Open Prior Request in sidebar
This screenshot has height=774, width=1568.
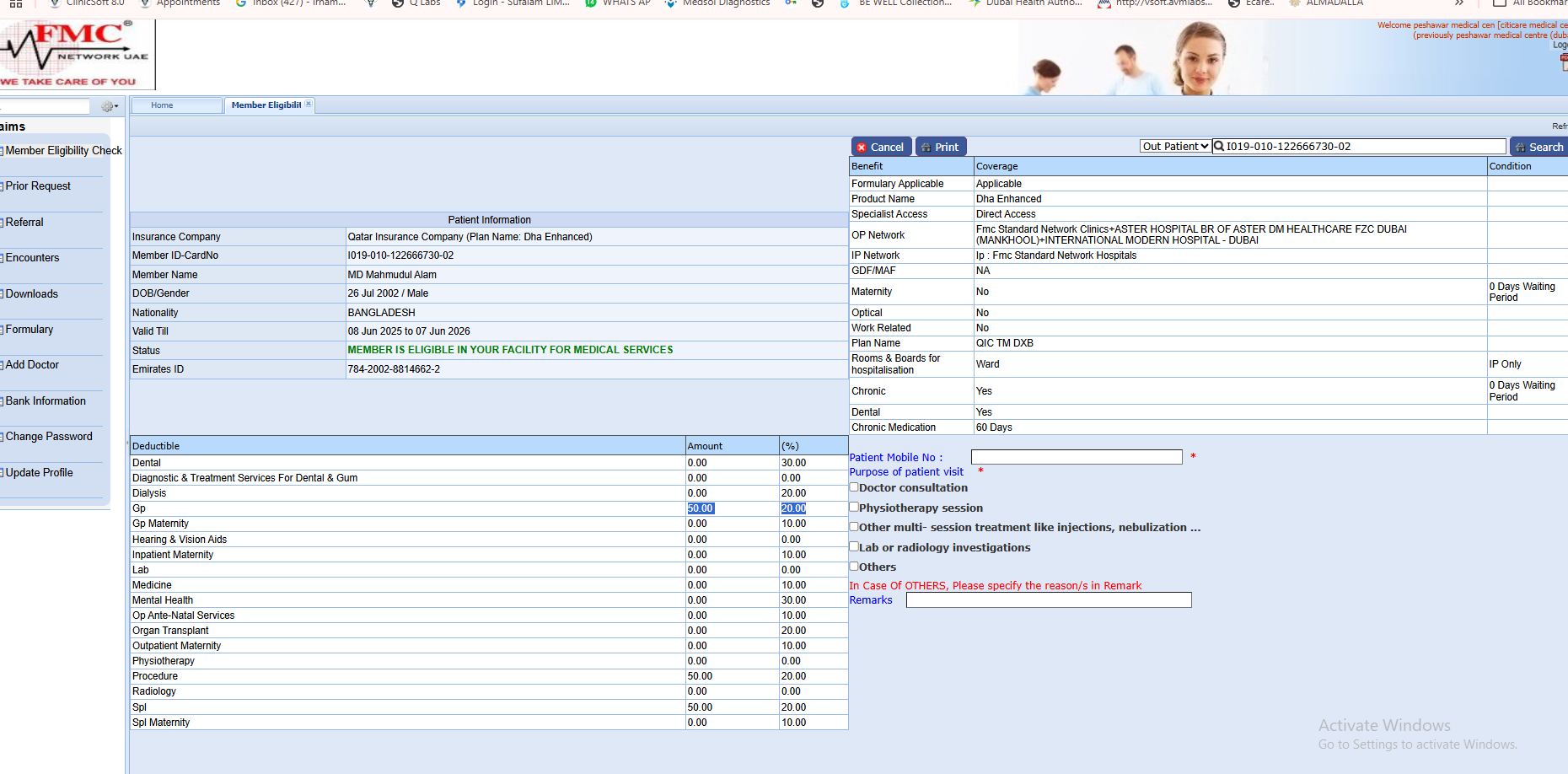[38, 186]
